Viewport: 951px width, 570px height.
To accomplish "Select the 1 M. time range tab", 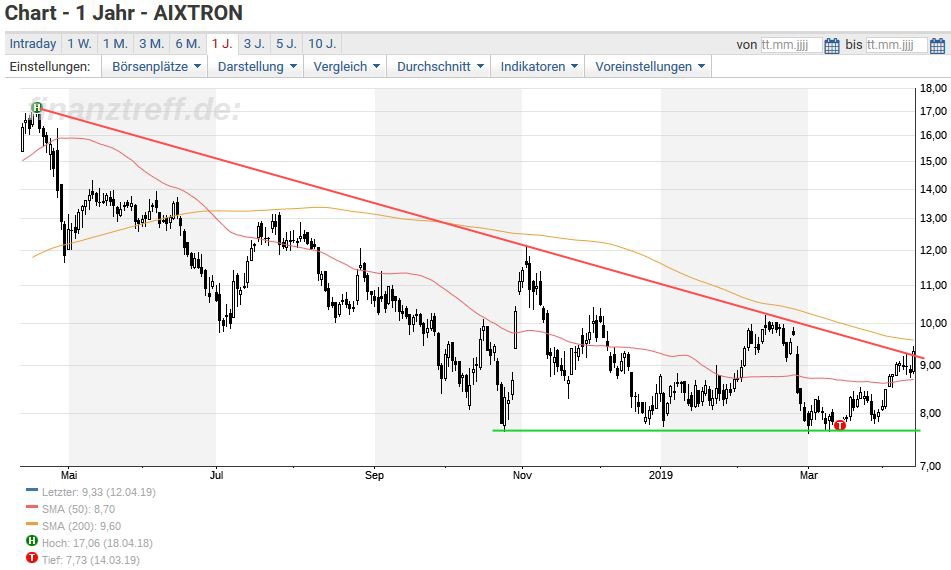I will click(x=115, y=44).
